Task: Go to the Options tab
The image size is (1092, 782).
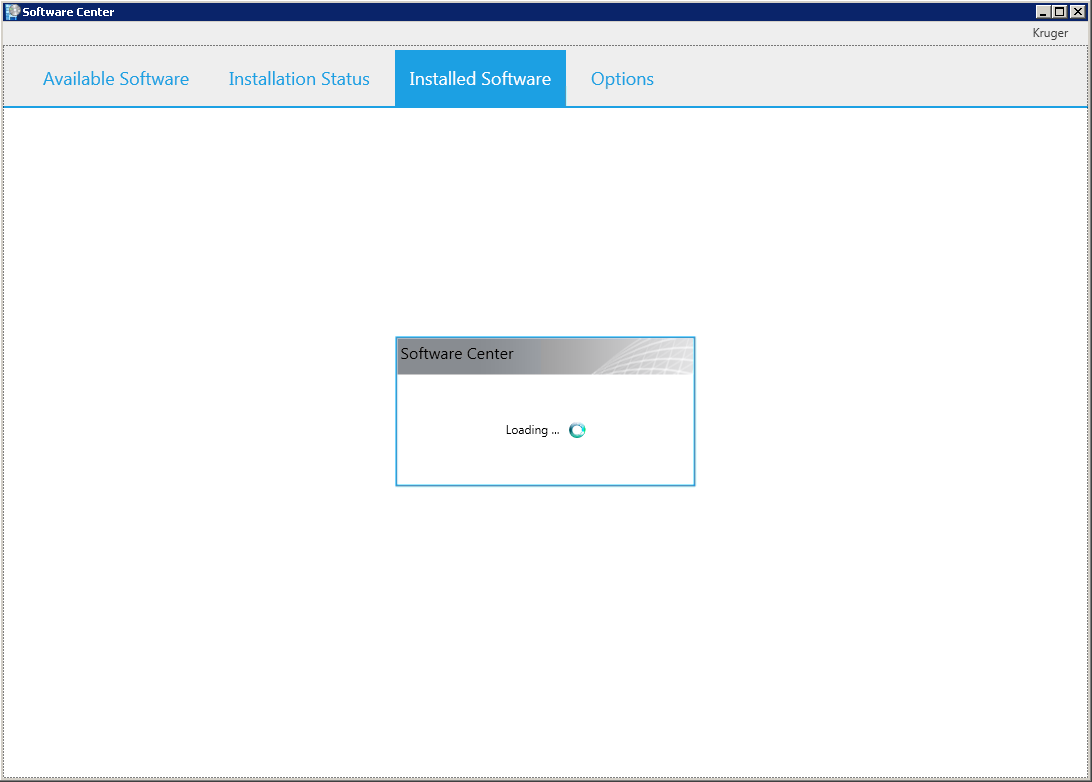Action: (x=622, y=79)
